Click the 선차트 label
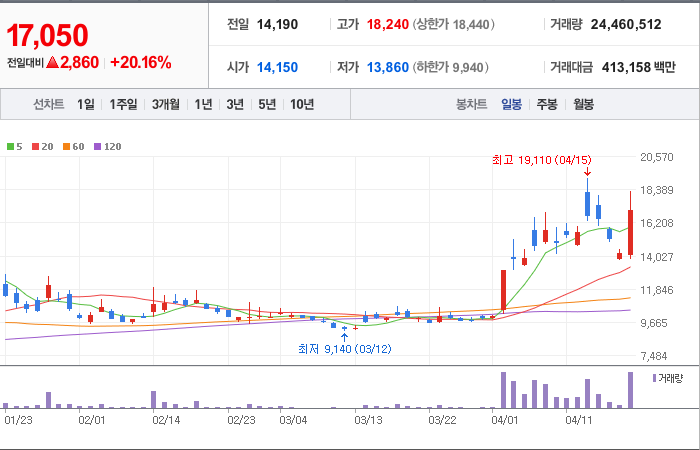The height and width of the screenshot is (450, 700). coord(49,104)
